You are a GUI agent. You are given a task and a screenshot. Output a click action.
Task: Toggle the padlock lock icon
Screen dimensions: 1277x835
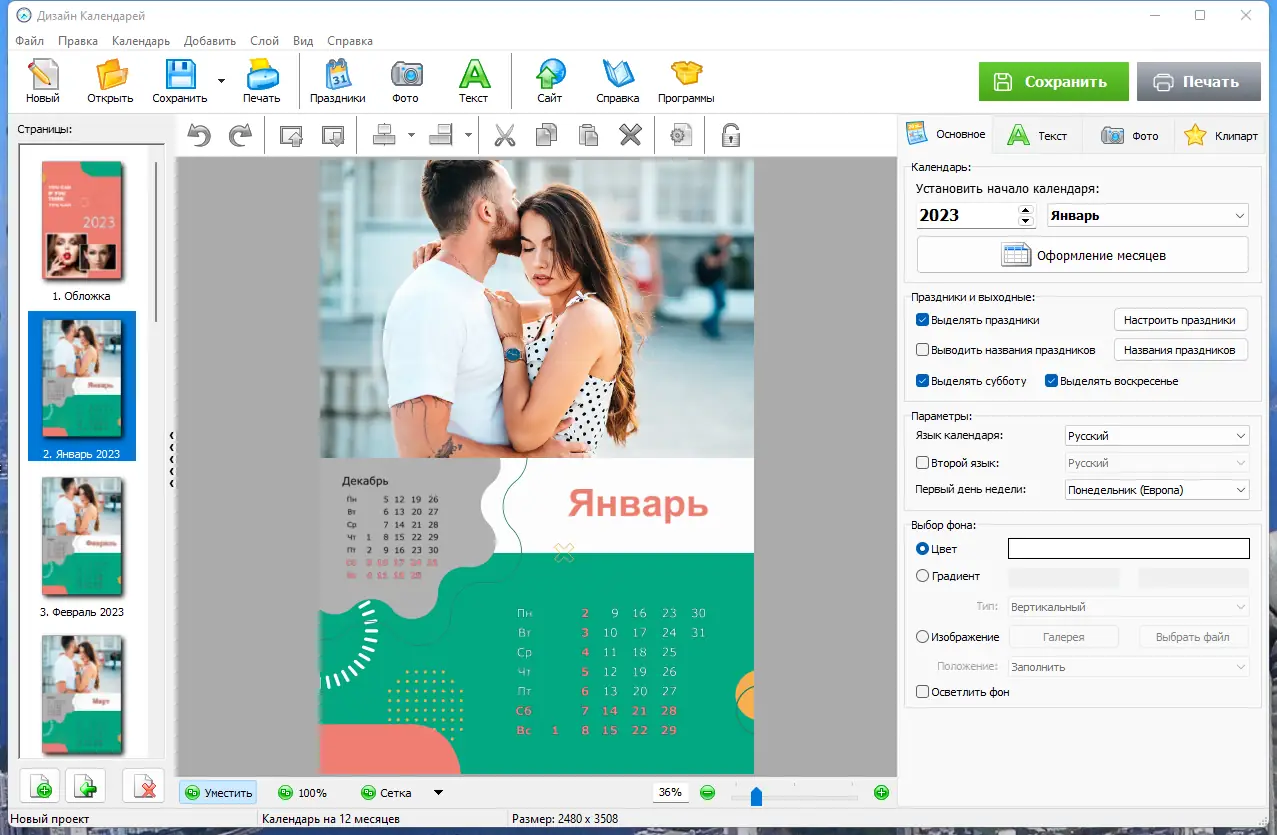click(x=731, y=135)
